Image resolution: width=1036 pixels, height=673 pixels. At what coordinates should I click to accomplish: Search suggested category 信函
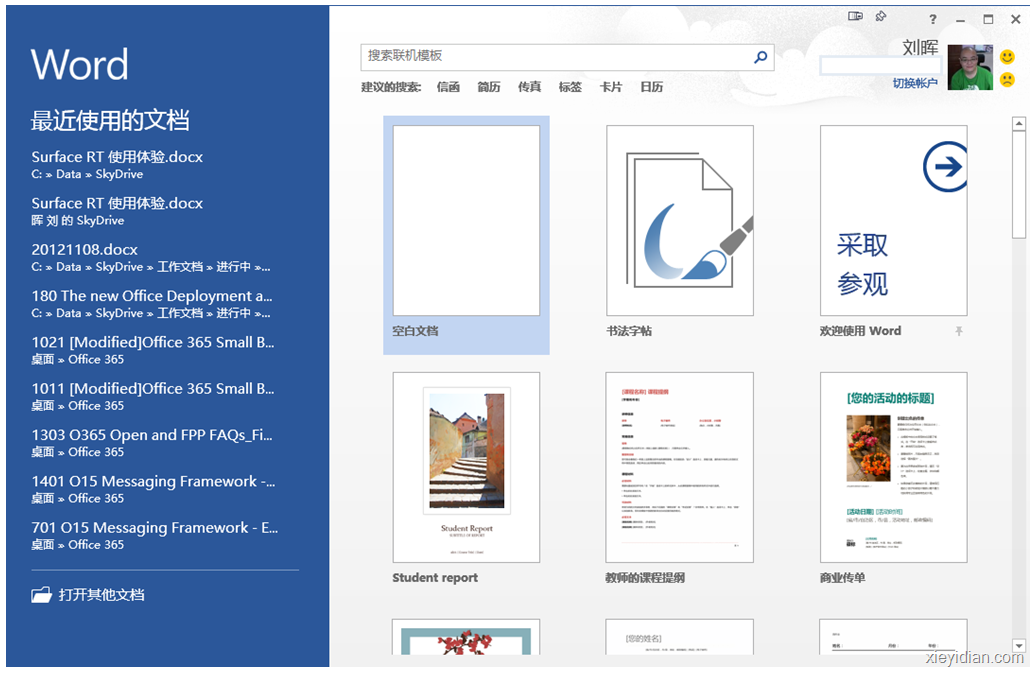pyautogui.click(x=448, y=87)
